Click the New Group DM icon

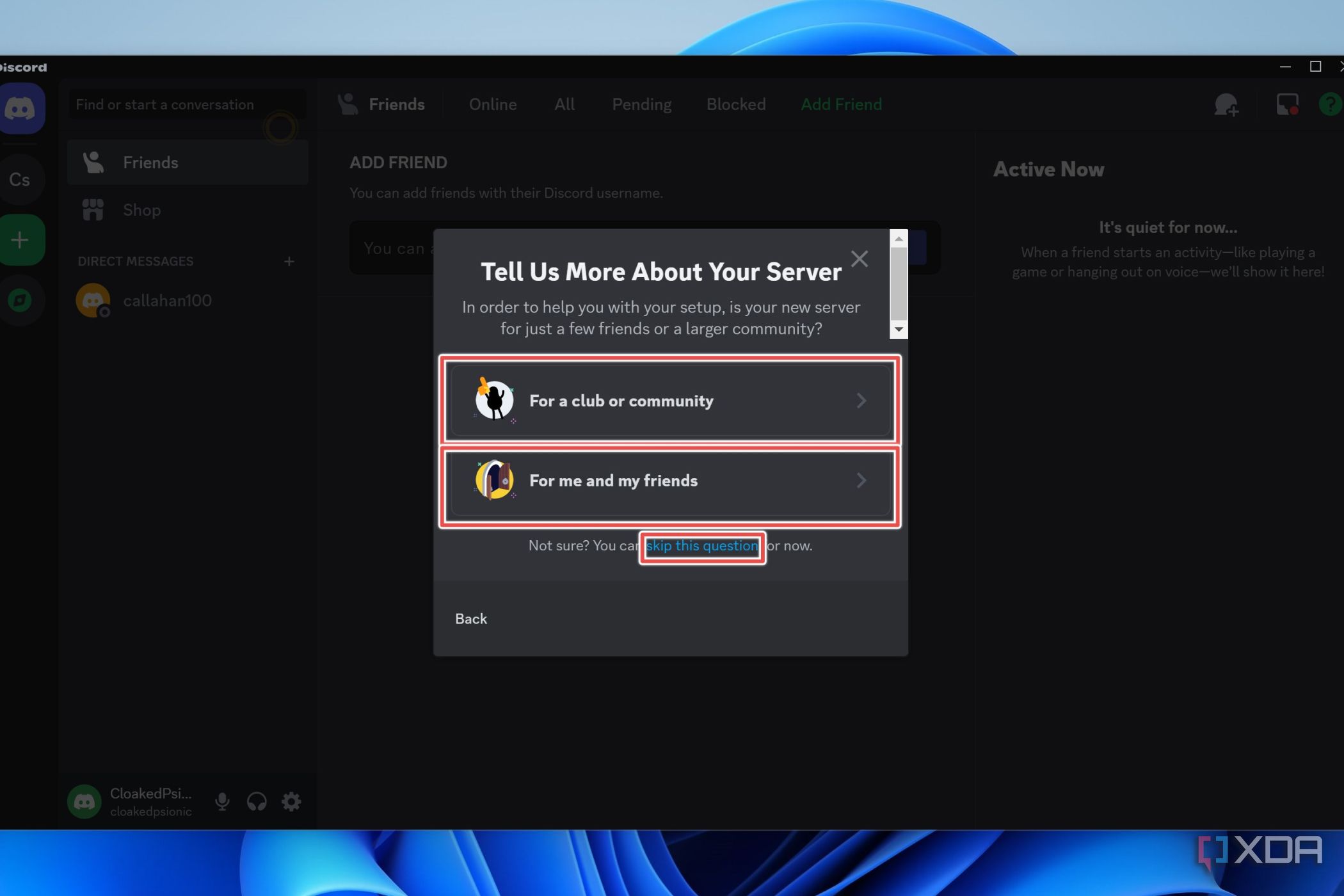click(1227, 104)
